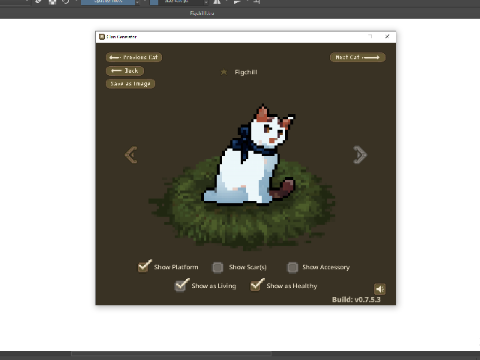Screen dimensions: 480x360
Task: Toggle the favorite star beside Figchill
Action: tap(224, 72)
